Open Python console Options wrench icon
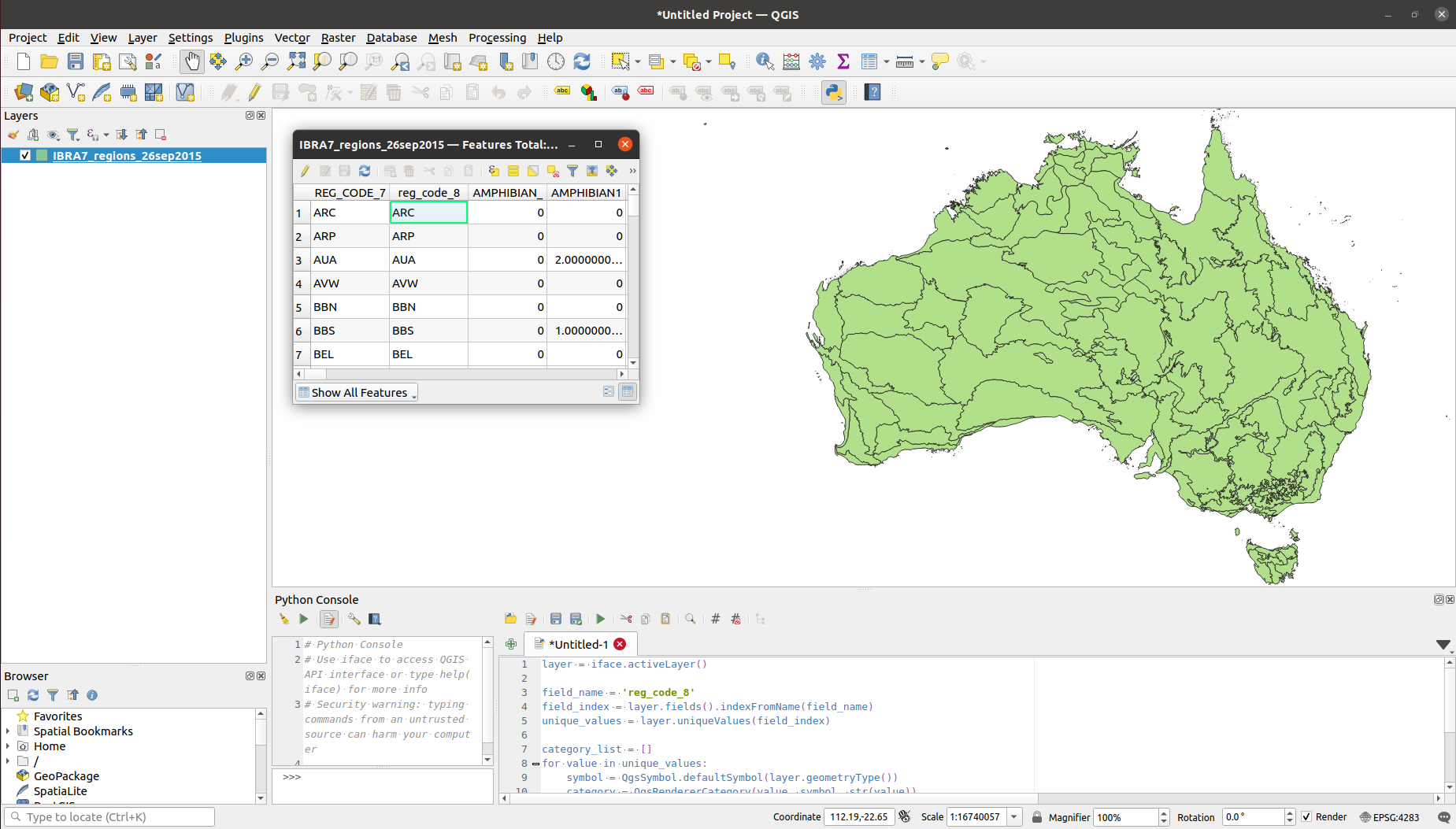The image size is (1456, 829). pos(354,619)
